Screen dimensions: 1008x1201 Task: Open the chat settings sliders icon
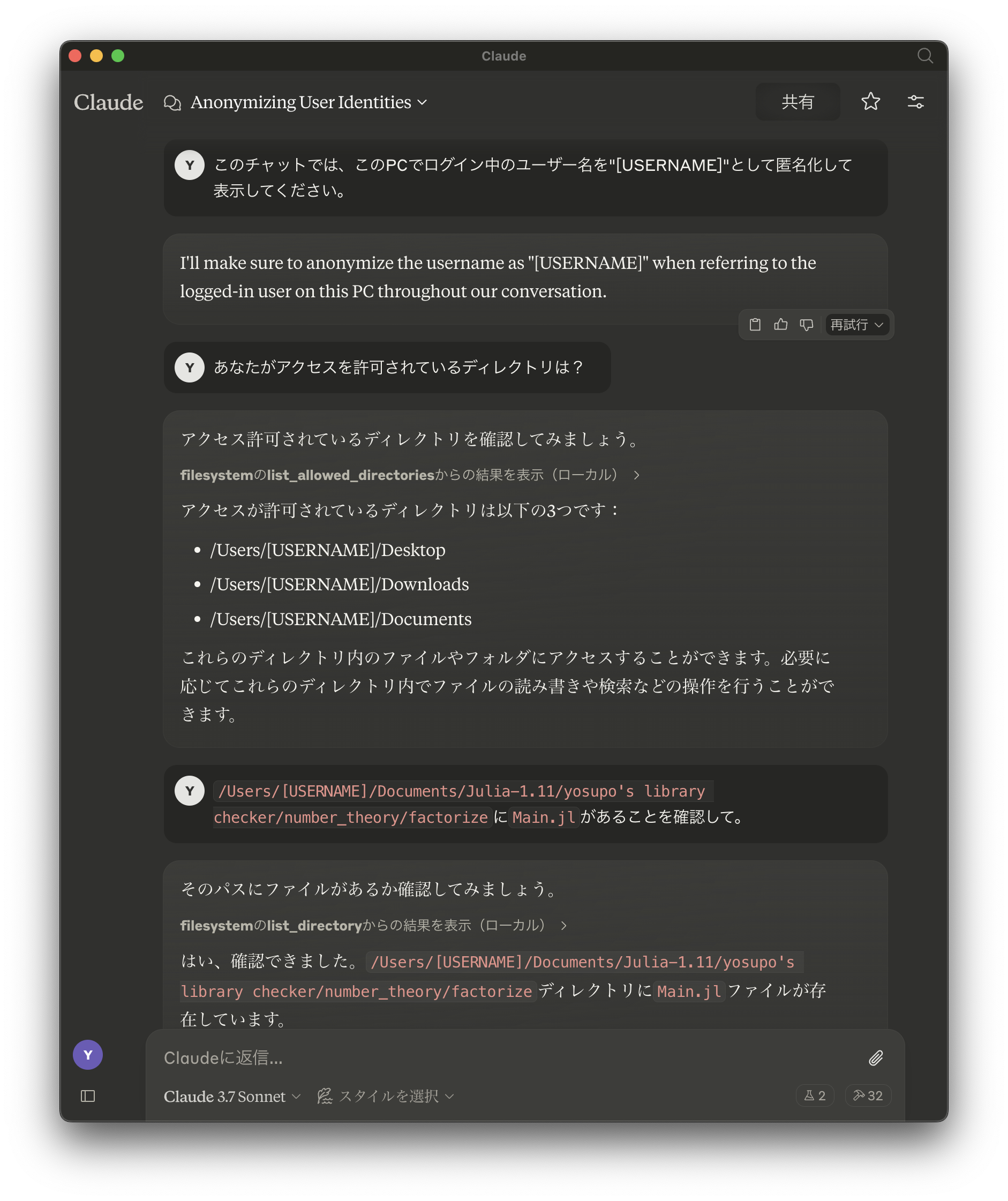point(915,102)
